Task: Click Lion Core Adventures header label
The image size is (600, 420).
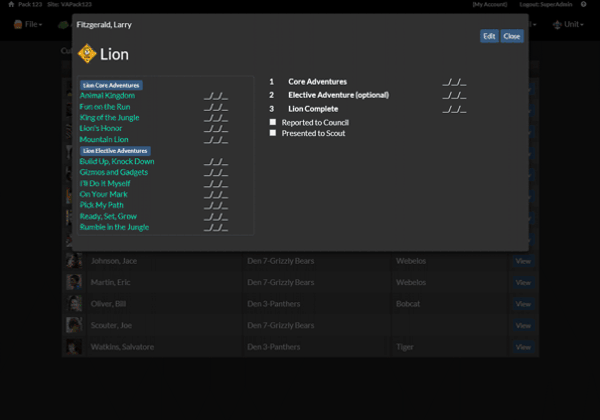Action: 111,85
